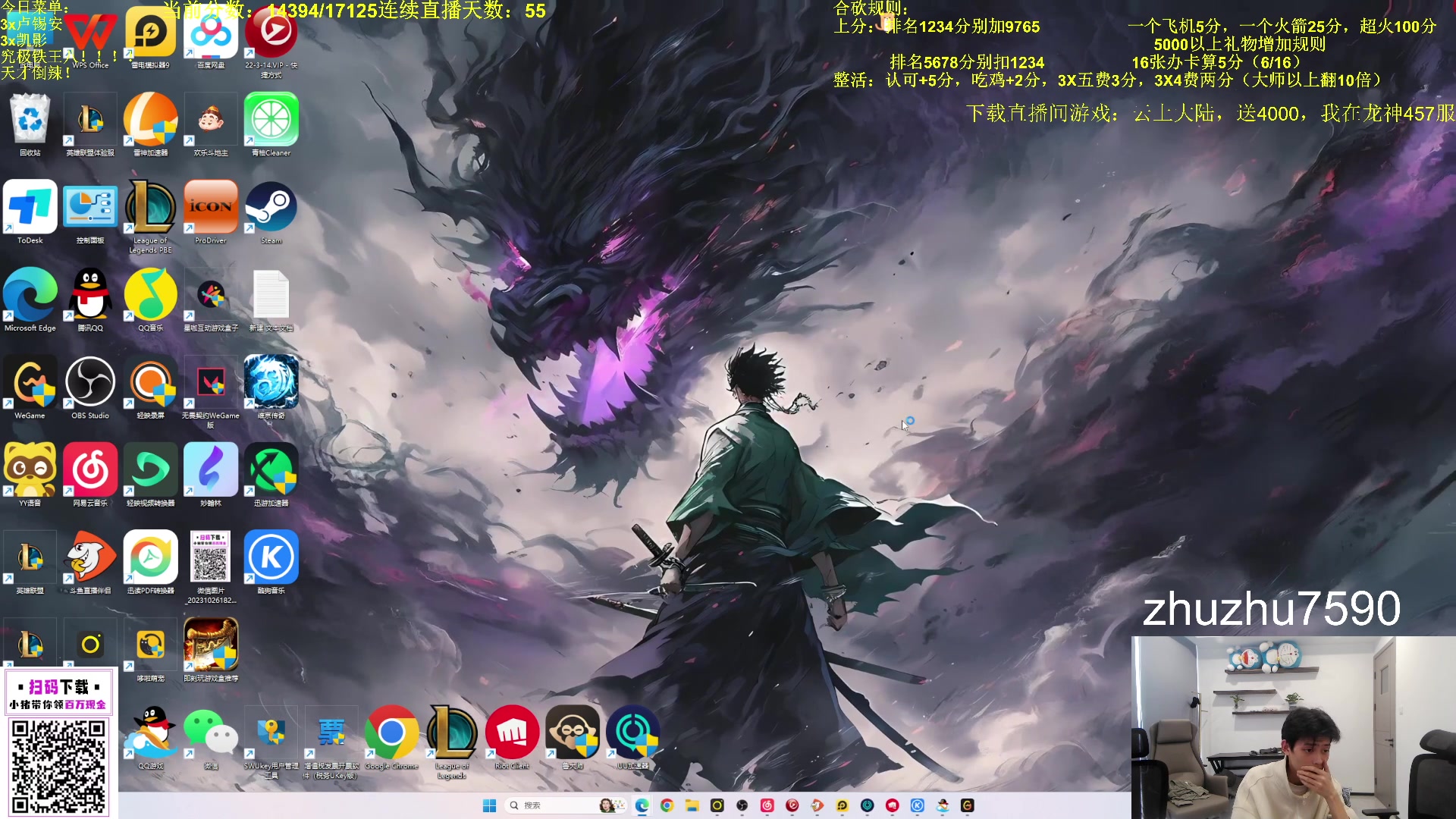This screenshot has width=1456, height=819.
Task: Switch to QQ游戏 in the taskbar
Action: [x=942, y=805]
